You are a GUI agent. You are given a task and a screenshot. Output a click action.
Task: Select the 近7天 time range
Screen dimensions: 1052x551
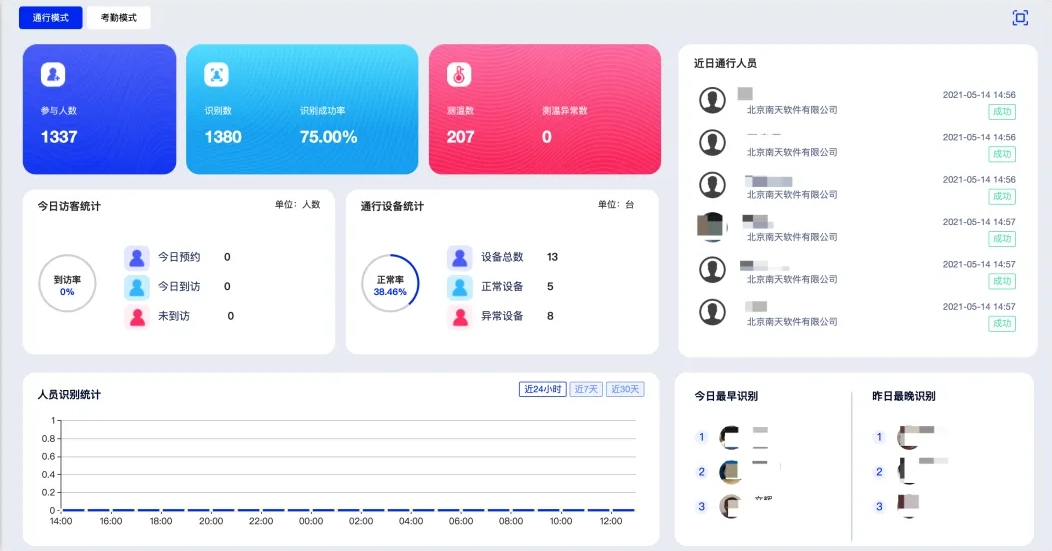point(586,389)
